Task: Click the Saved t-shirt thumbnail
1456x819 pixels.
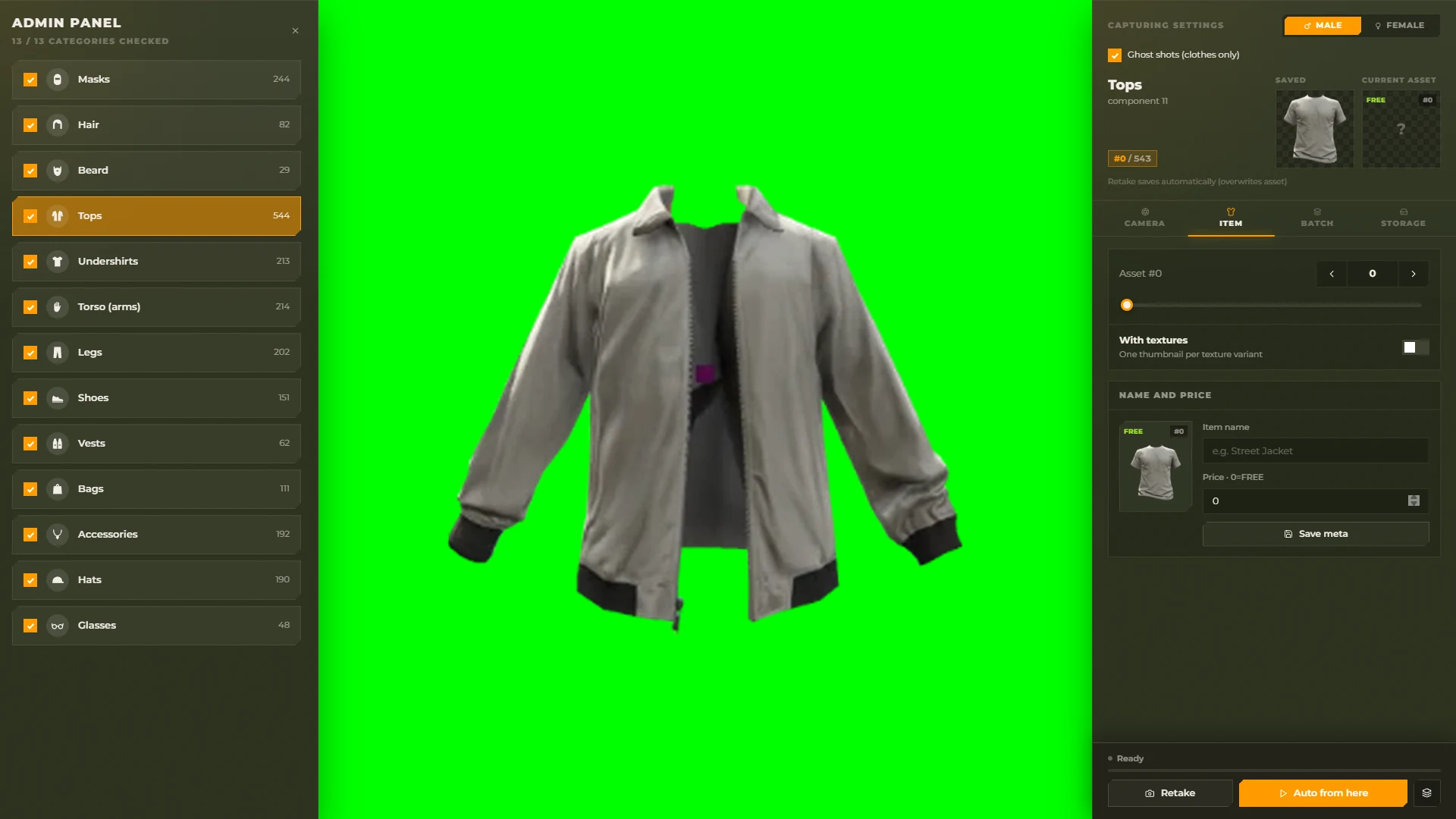Action: coord(1314,129)
